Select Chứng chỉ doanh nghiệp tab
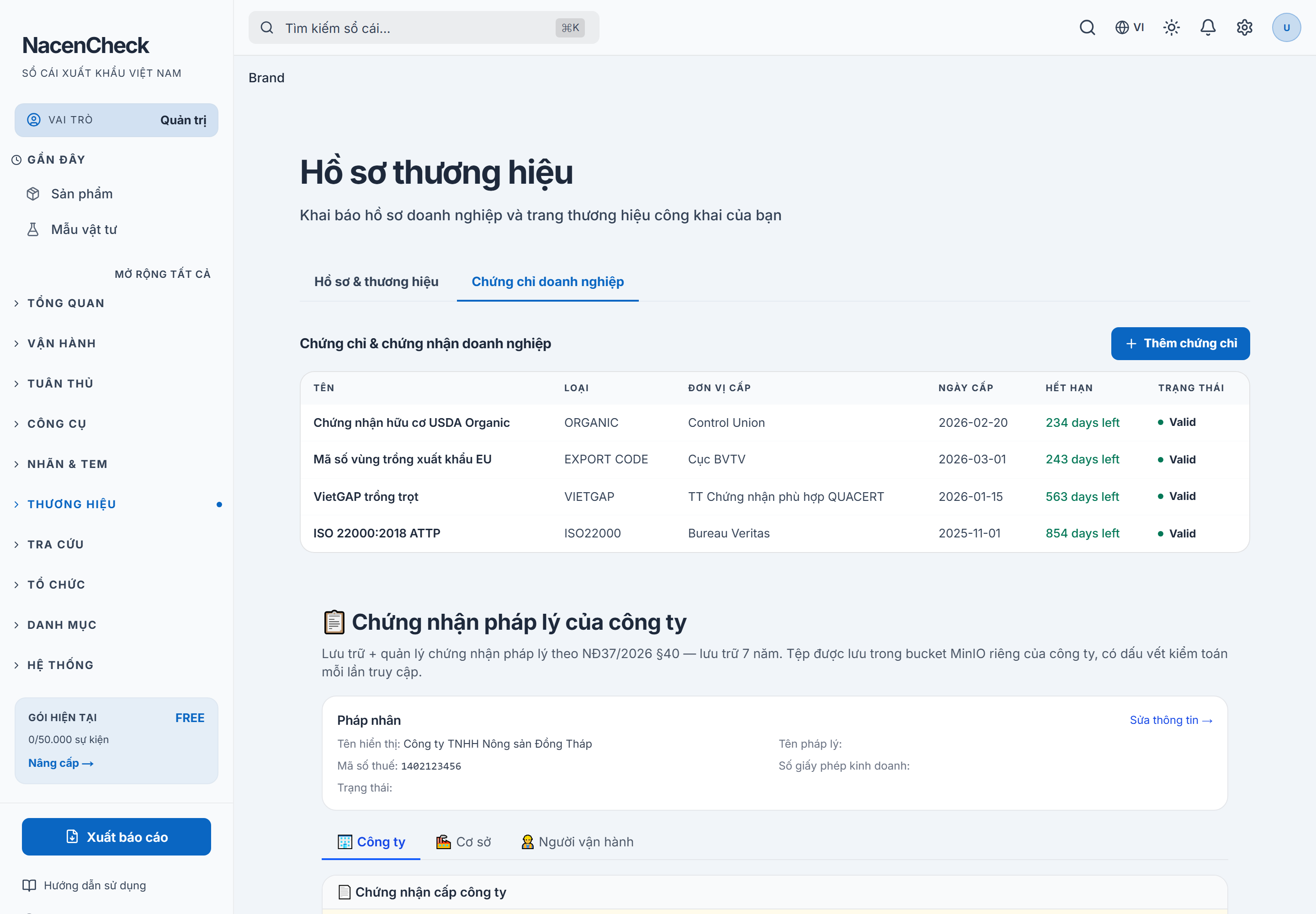This screenshot has height=914, width=1316. (x=547, y=282)
